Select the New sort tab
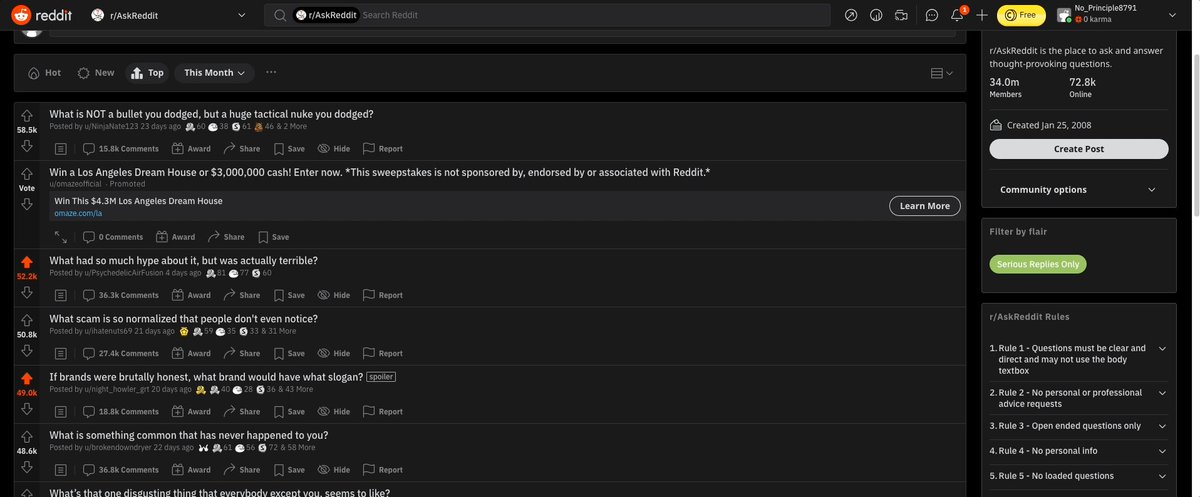 (x=96, y=73)
